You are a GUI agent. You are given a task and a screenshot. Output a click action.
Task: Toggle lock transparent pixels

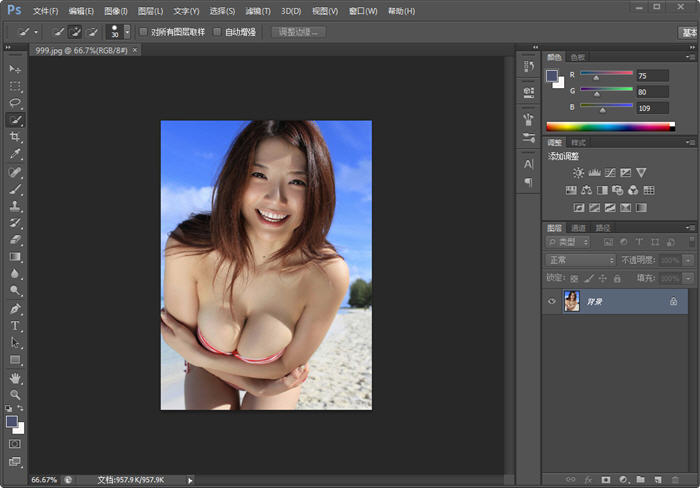pos(574,279)
